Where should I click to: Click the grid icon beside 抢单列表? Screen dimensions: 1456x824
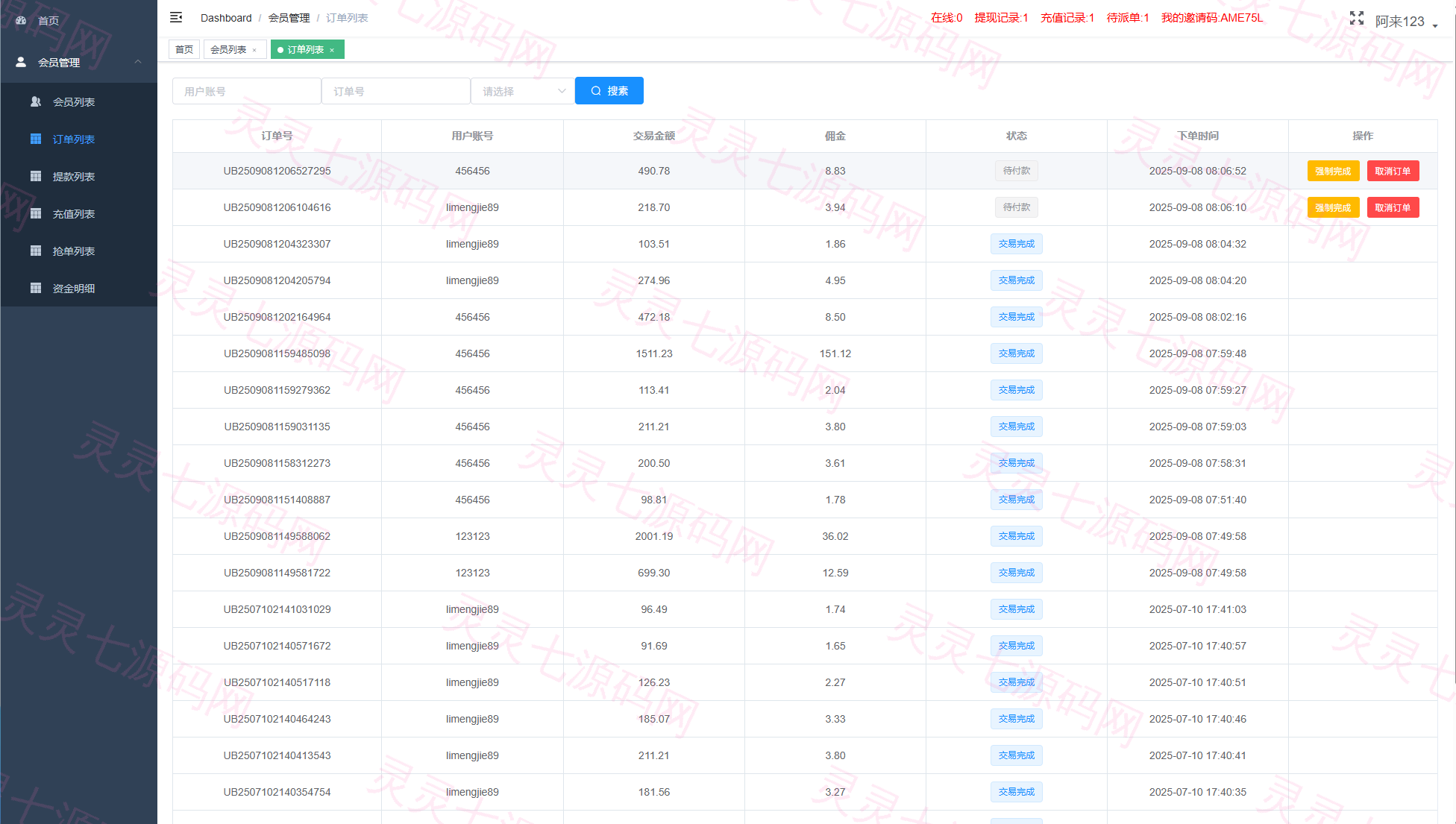point(36,251)
